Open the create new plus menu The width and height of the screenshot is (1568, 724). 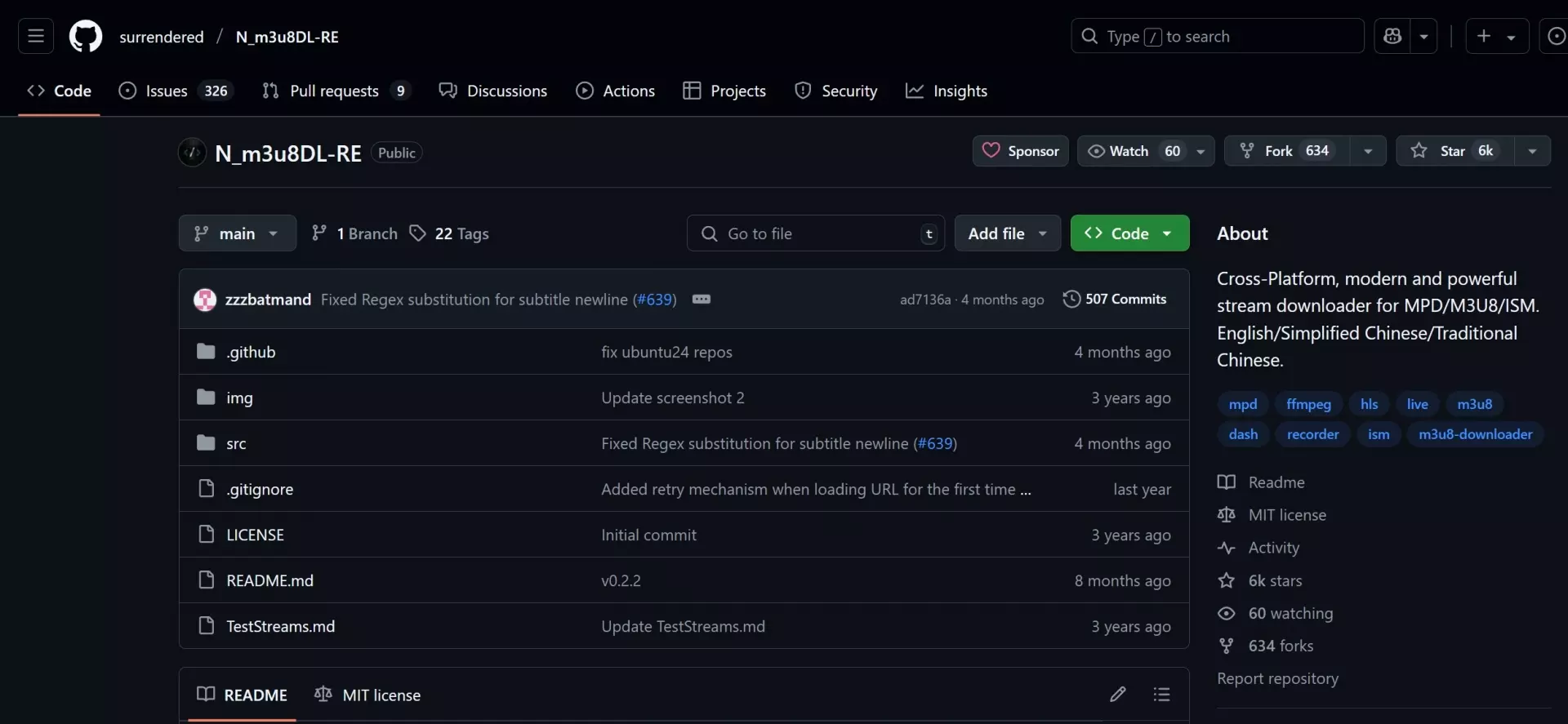click(1497, 36)
